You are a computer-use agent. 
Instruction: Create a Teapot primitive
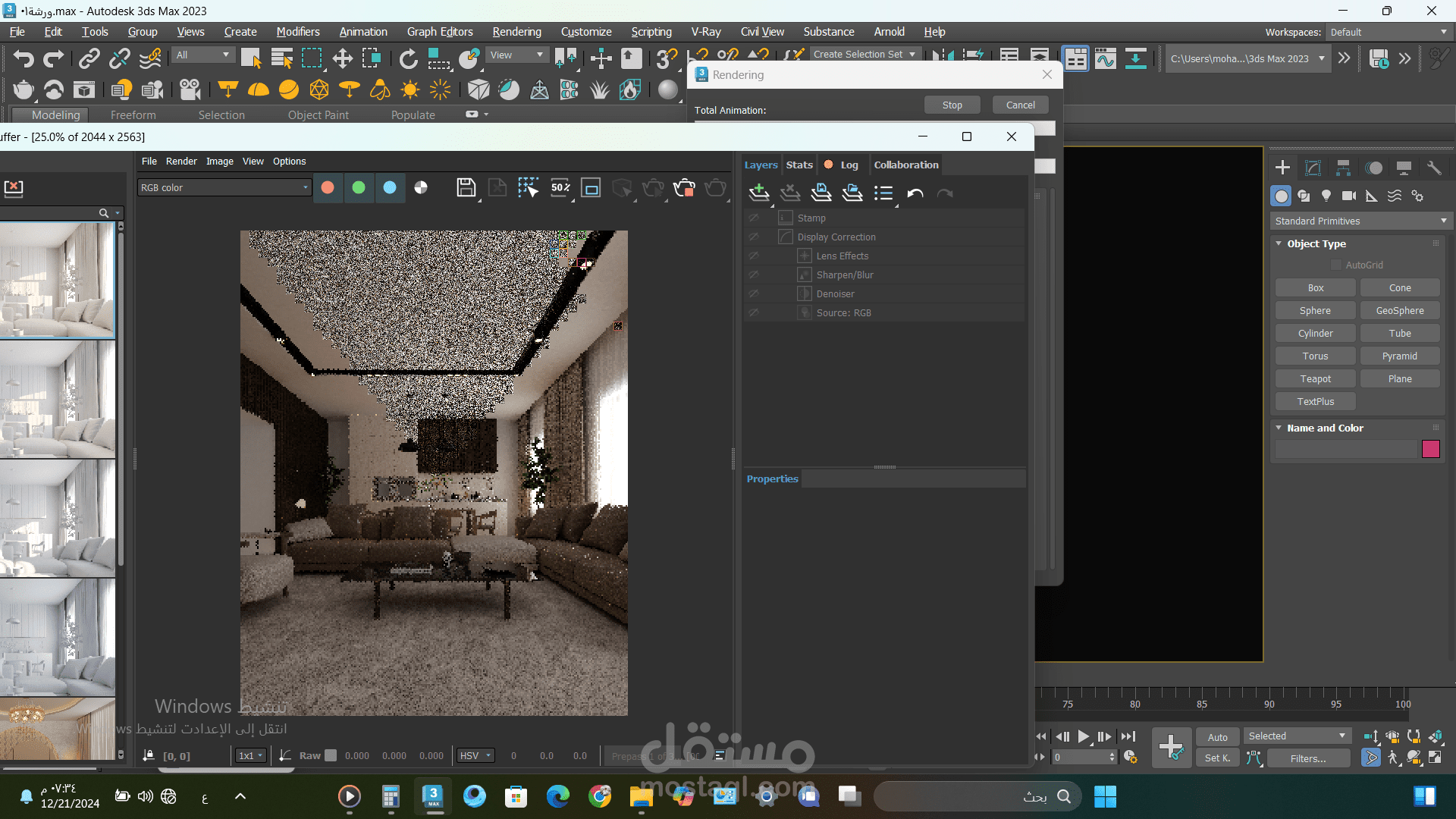[x=1315, y=378]
